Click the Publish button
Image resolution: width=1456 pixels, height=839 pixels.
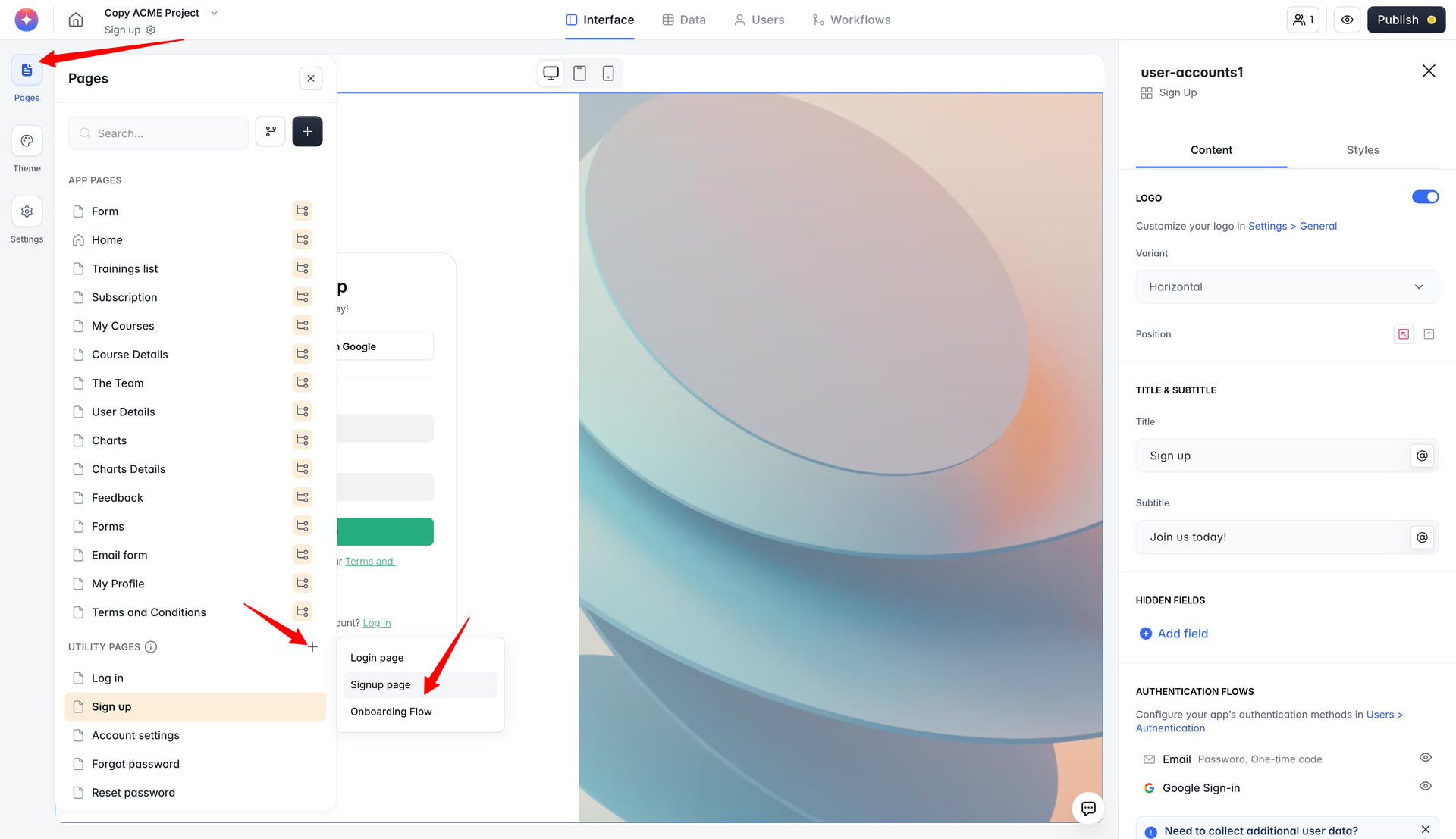pyautogui.click(x=1405, y=20)
